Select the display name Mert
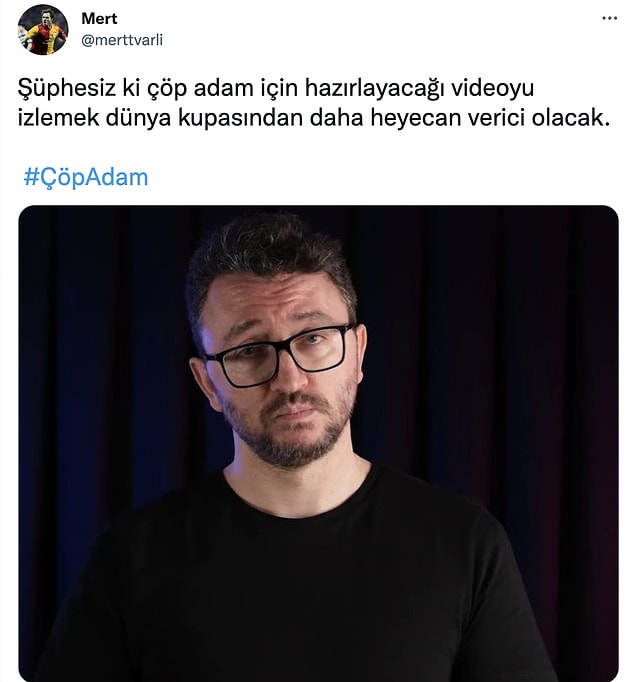 tap(99, 18)
